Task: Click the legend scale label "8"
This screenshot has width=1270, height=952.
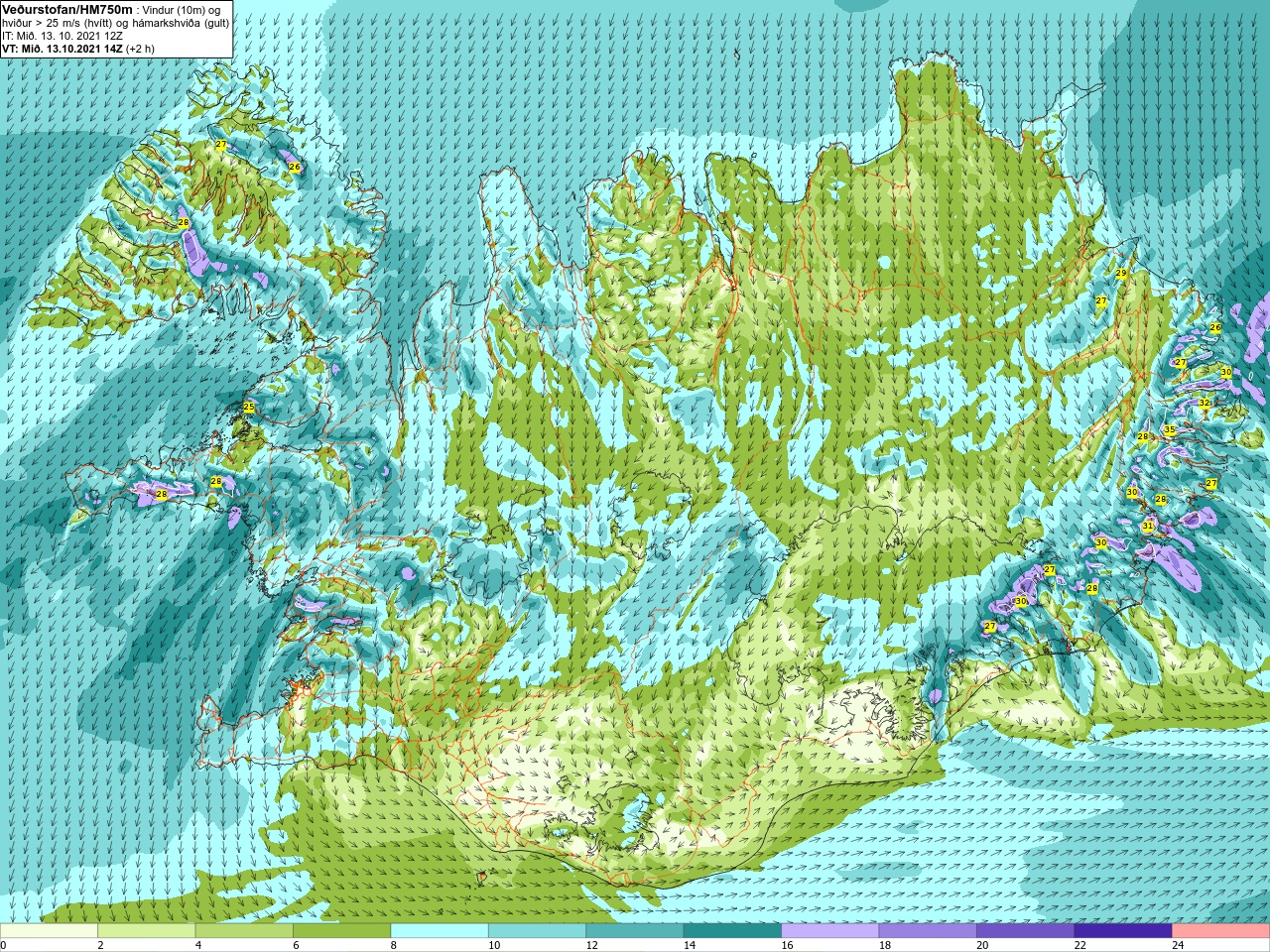Action: [394, 945]
